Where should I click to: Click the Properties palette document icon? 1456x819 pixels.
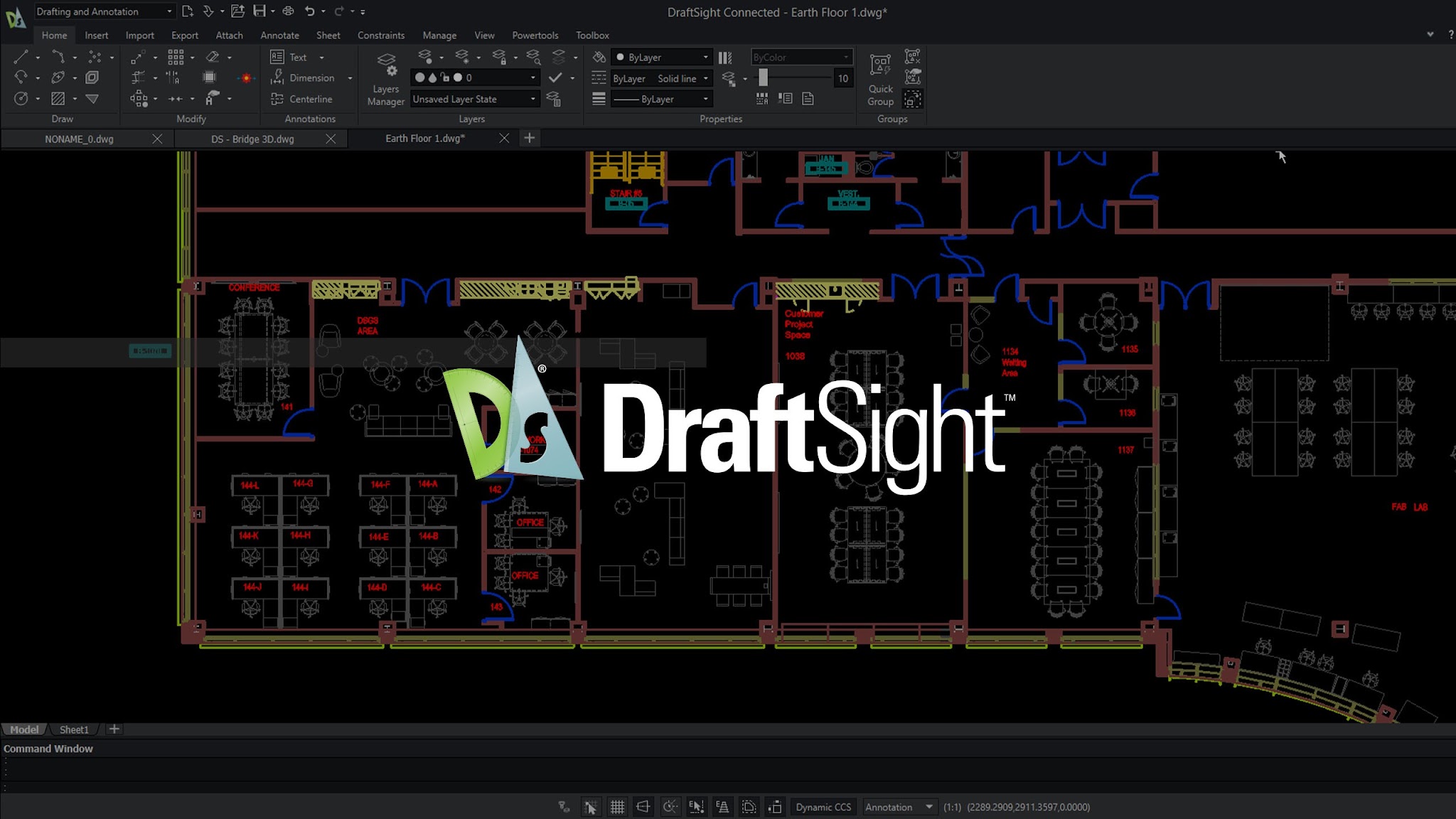[808, 99]
